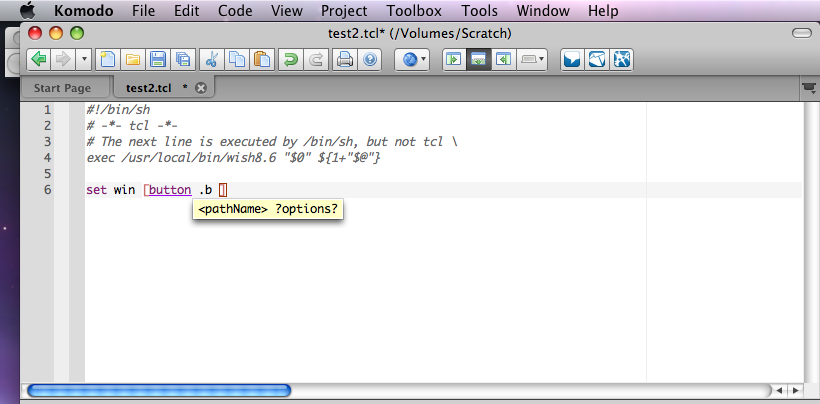Click the green Back navigation arrow
This screenshot has width=820, height=404.
[x=39, y=59]
